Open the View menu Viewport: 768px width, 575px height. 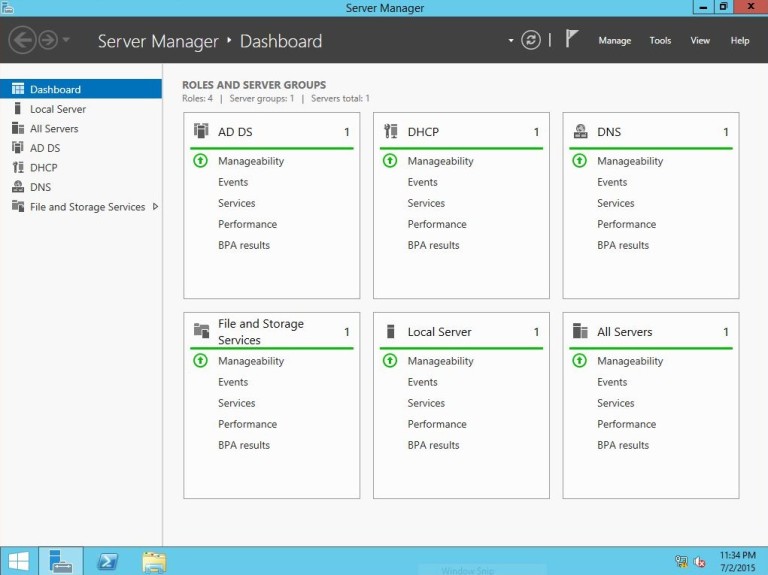coord(700,41)
